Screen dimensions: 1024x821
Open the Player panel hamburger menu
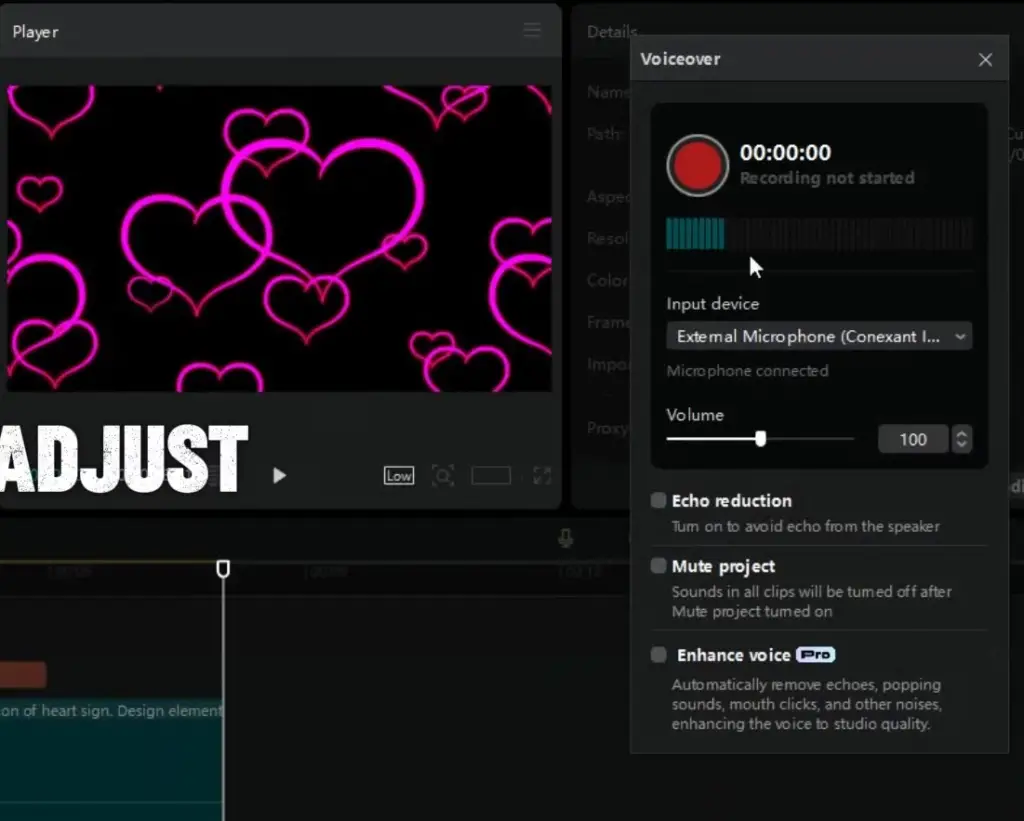532,31
